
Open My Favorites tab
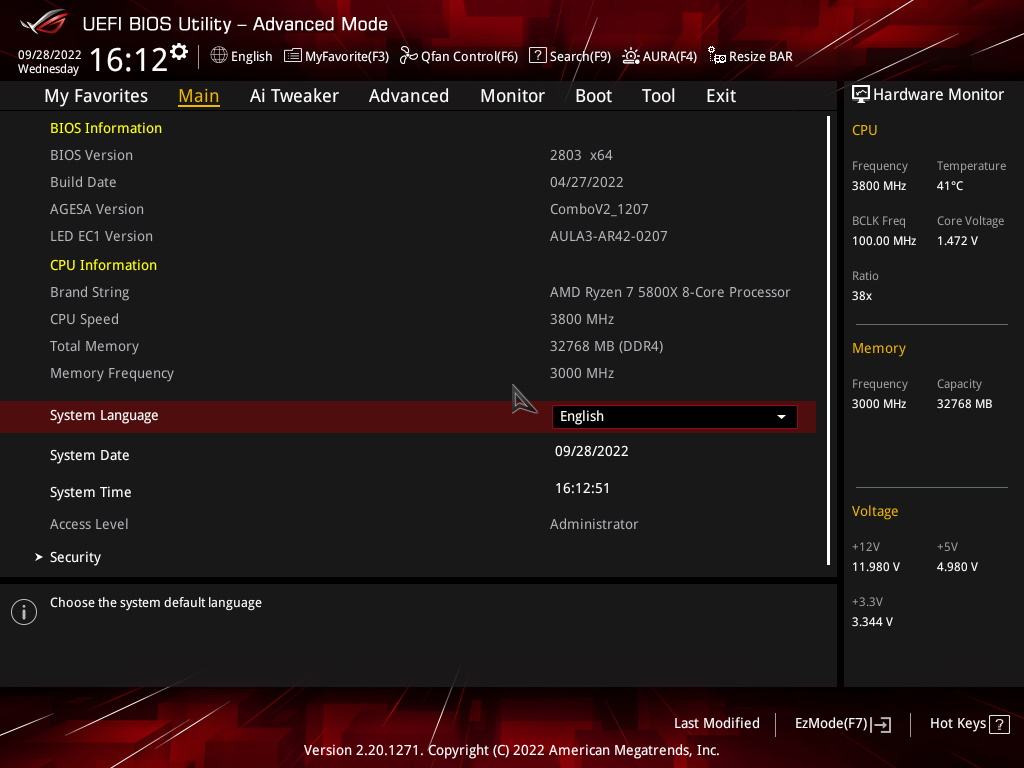click(x=96, y=96)
